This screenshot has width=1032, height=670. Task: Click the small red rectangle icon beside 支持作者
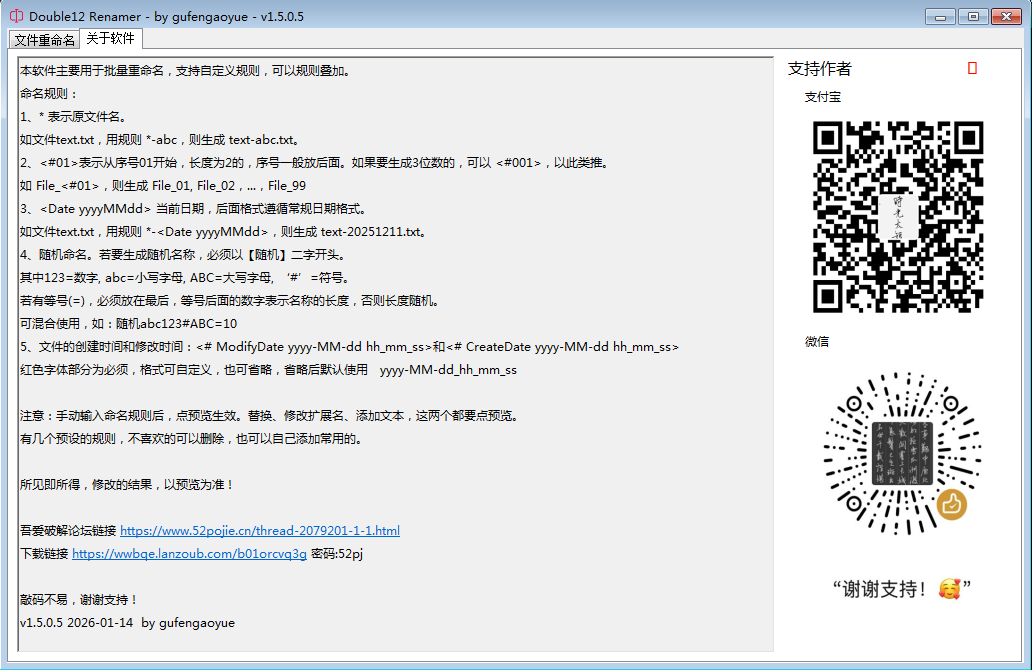click(972, 68)
